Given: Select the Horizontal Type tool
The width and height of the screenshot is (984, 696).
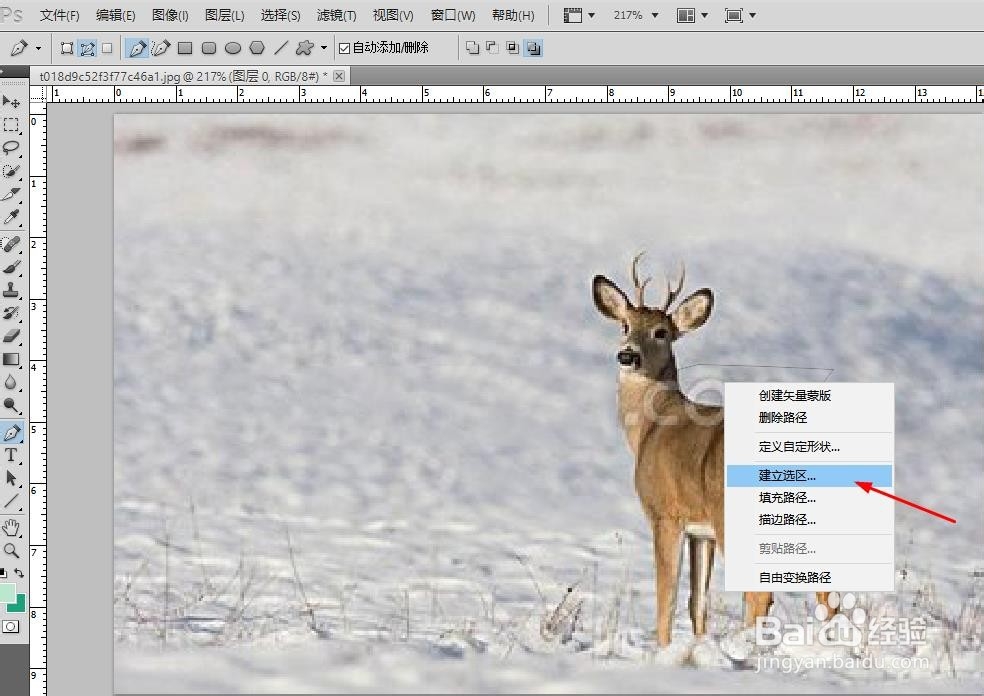Looking at the screenshot, I should [11, 455].
